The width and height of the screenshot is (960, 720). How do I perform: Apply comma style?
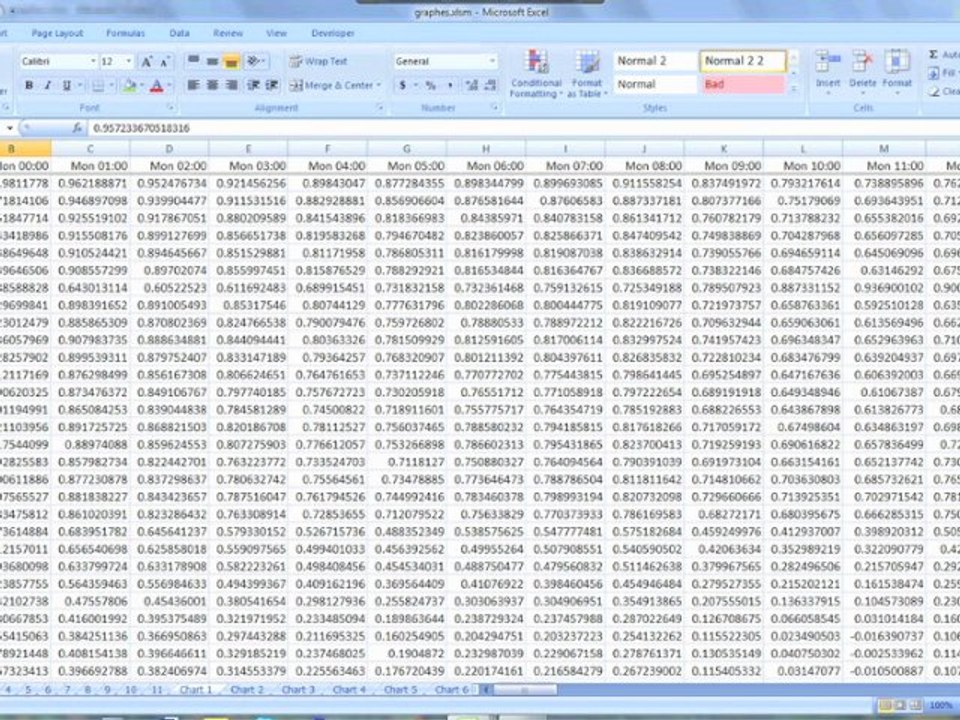450,85
